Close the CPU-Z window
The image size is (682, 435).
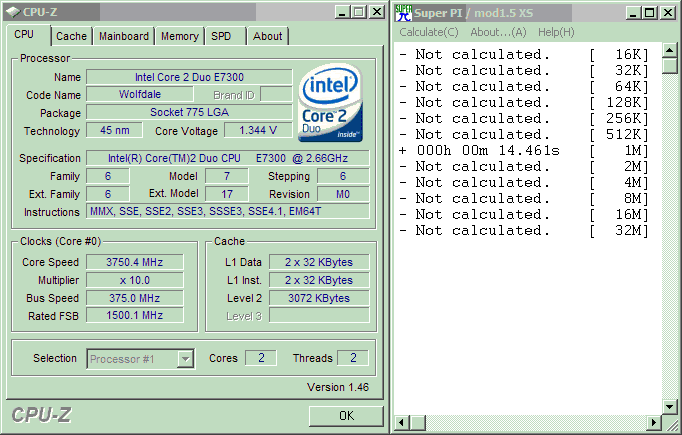[376, 12]
